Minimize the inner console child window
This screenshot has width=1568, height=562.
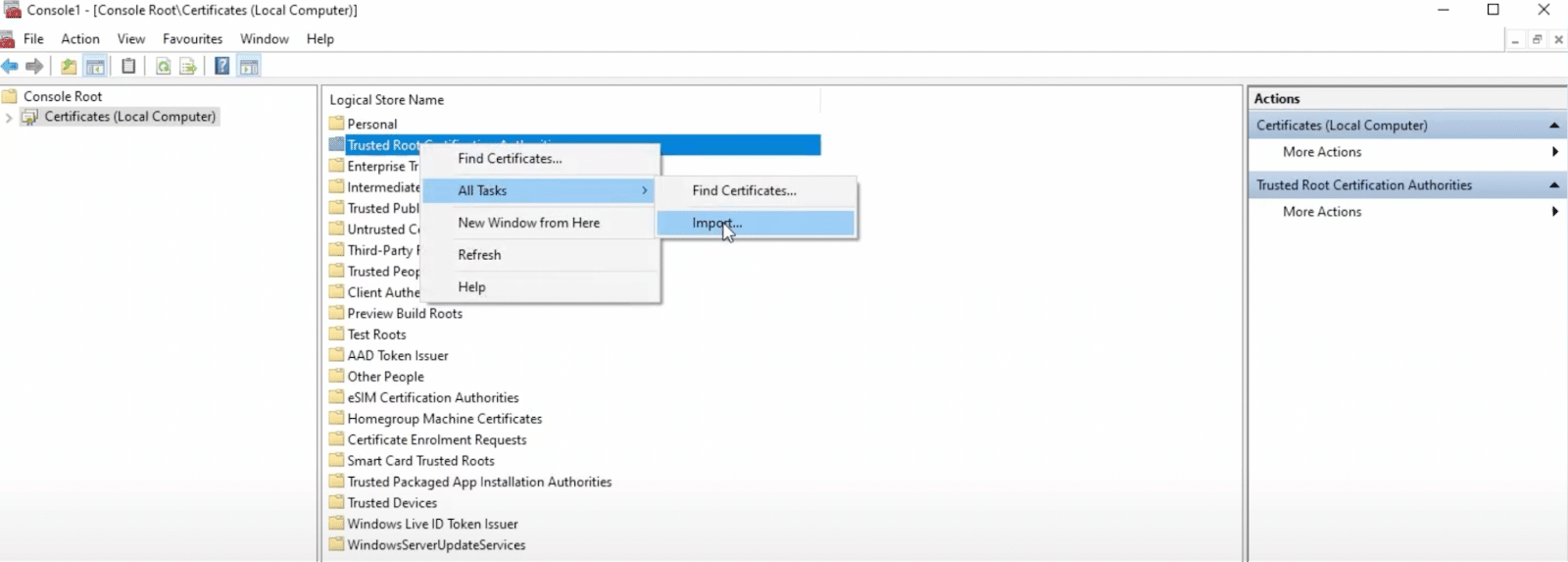(1515, 40)
